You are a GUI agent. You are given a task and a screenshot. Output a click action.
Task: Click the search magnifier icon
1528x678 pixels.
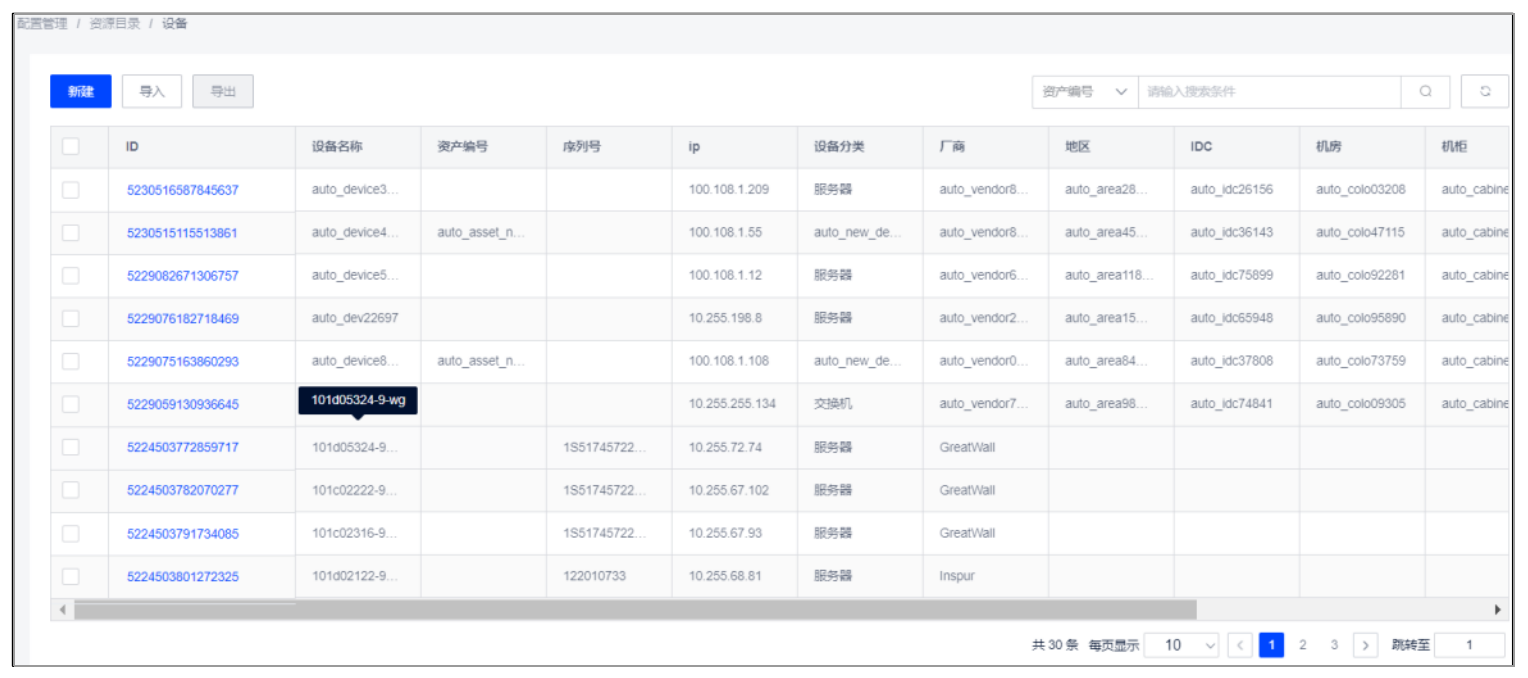point(1425,91)
